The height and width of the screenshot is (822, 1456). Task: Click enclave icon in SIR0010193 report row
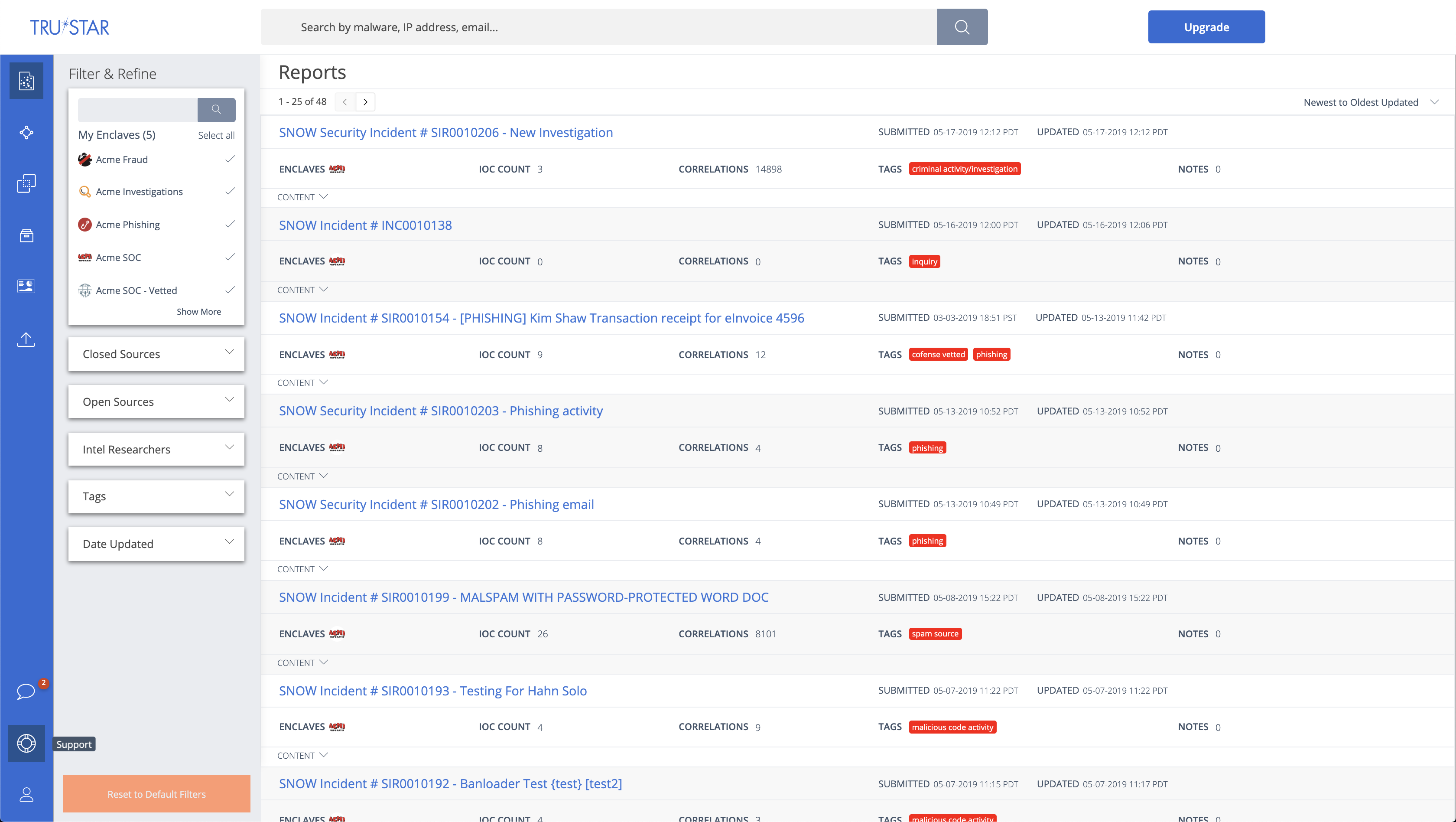click(337, 727)
